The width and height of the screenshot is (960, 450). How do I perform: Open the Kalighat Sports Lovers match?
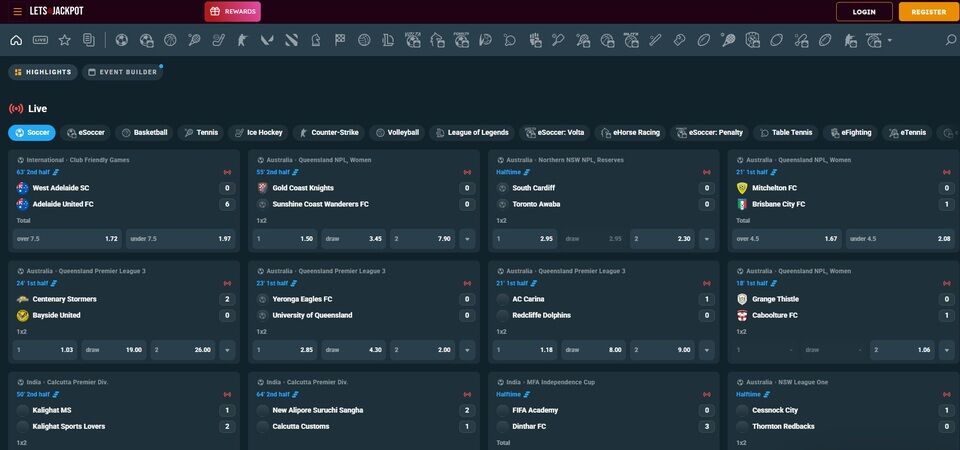tap(69, 426)
